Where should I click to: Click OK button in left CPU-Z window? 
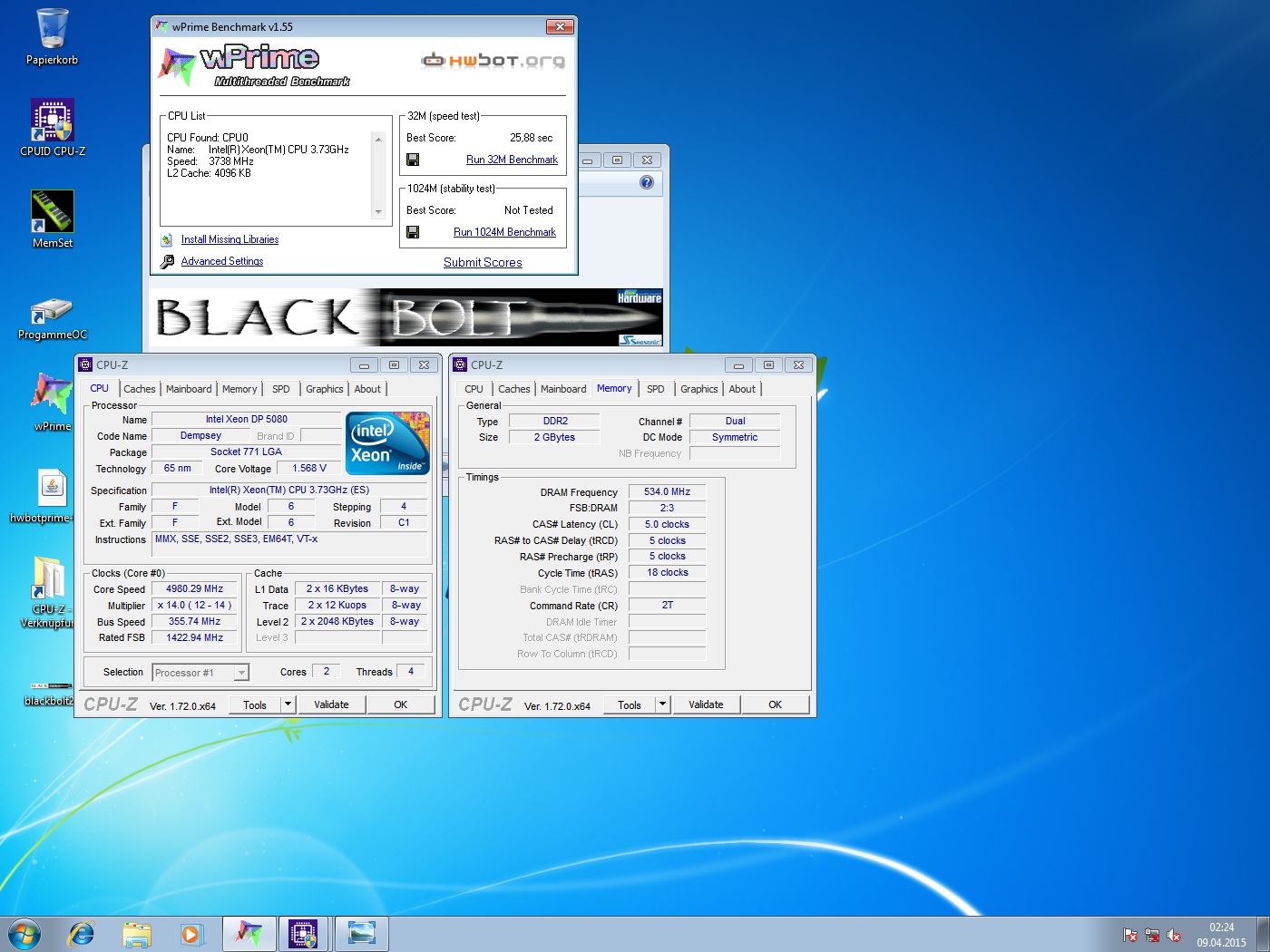(400, 704)
